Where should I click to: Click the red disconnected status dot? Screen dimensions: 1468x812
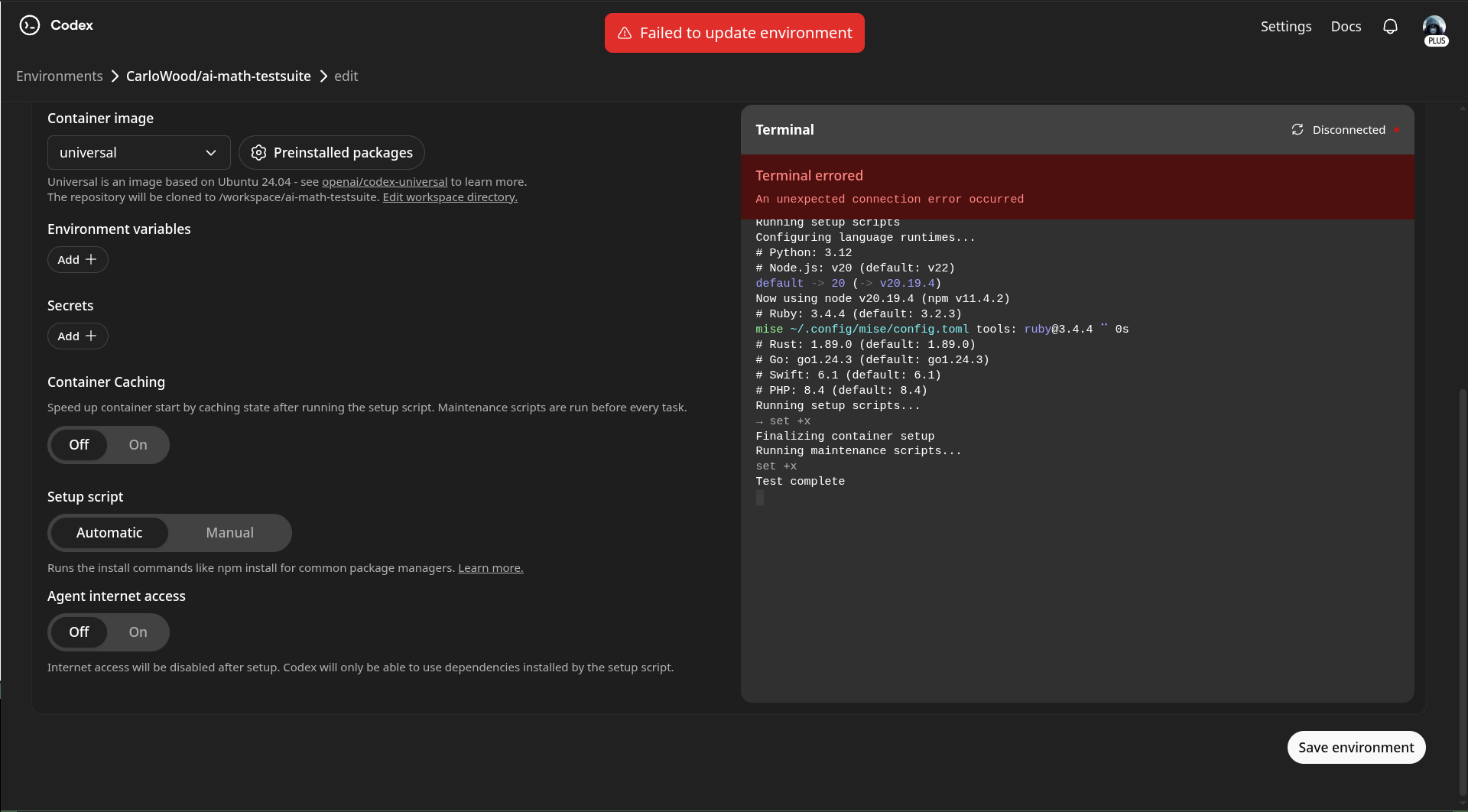[x=1396, y=130]
